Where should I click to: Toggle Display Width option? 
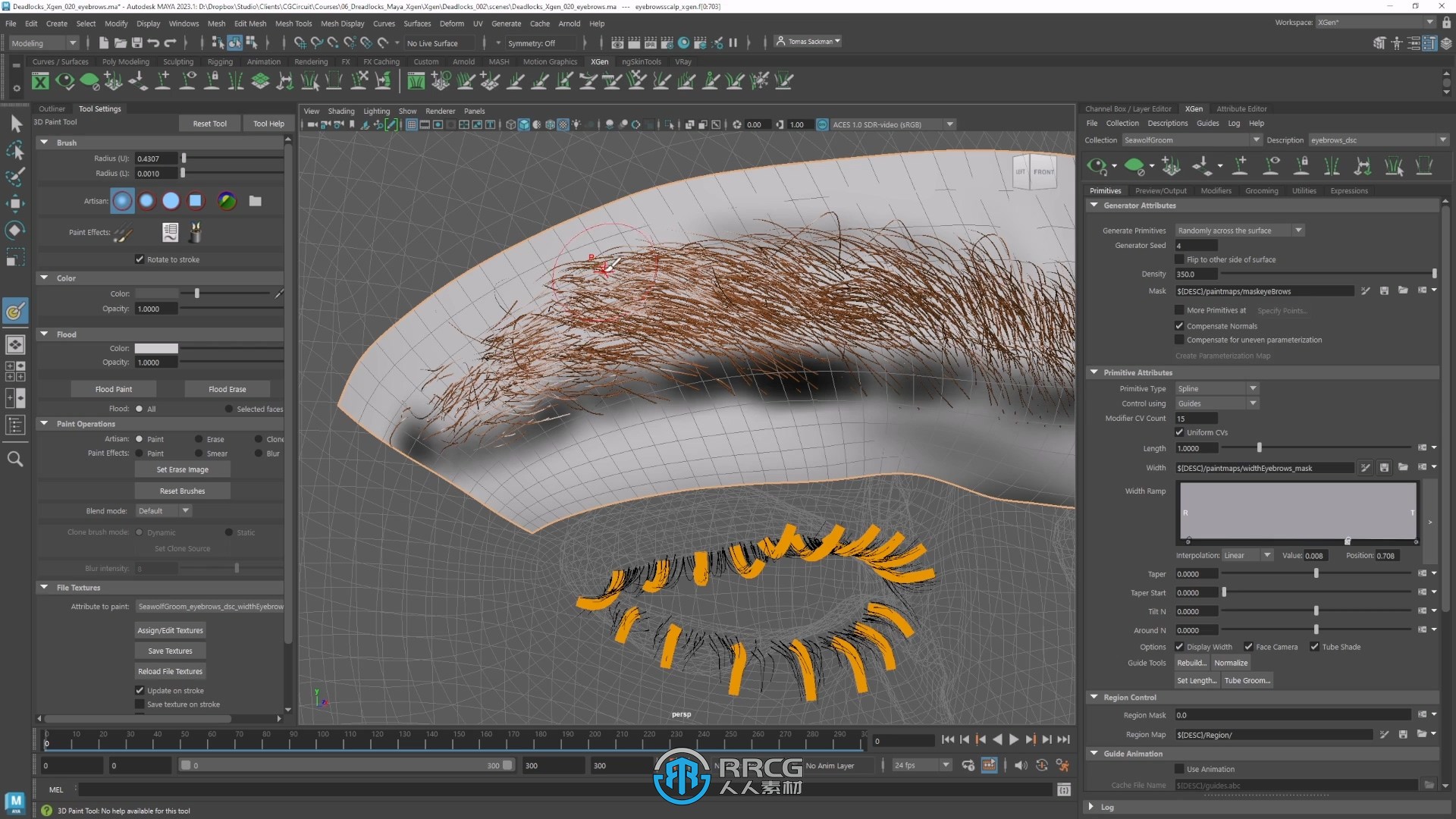pyautogui.click(x=1179, y=647)
